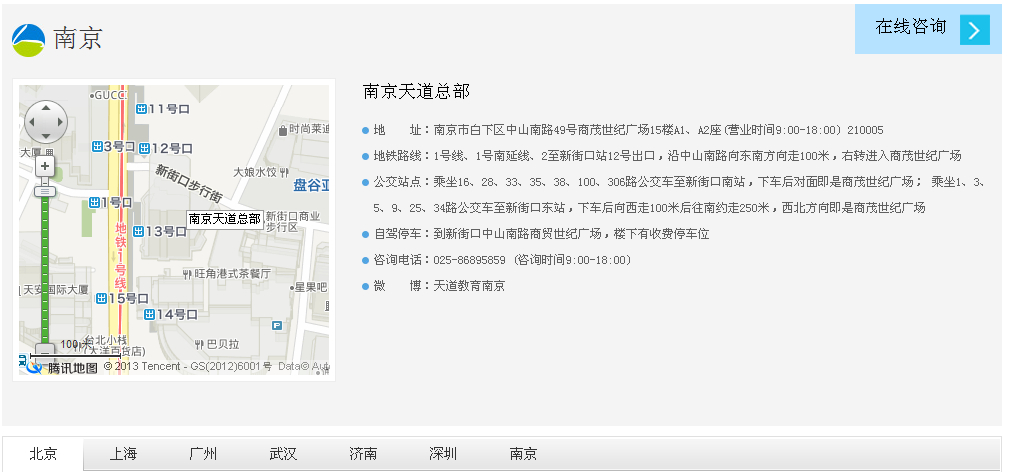
Task: Switch to the 北京 tab
Action: [43, 454]
